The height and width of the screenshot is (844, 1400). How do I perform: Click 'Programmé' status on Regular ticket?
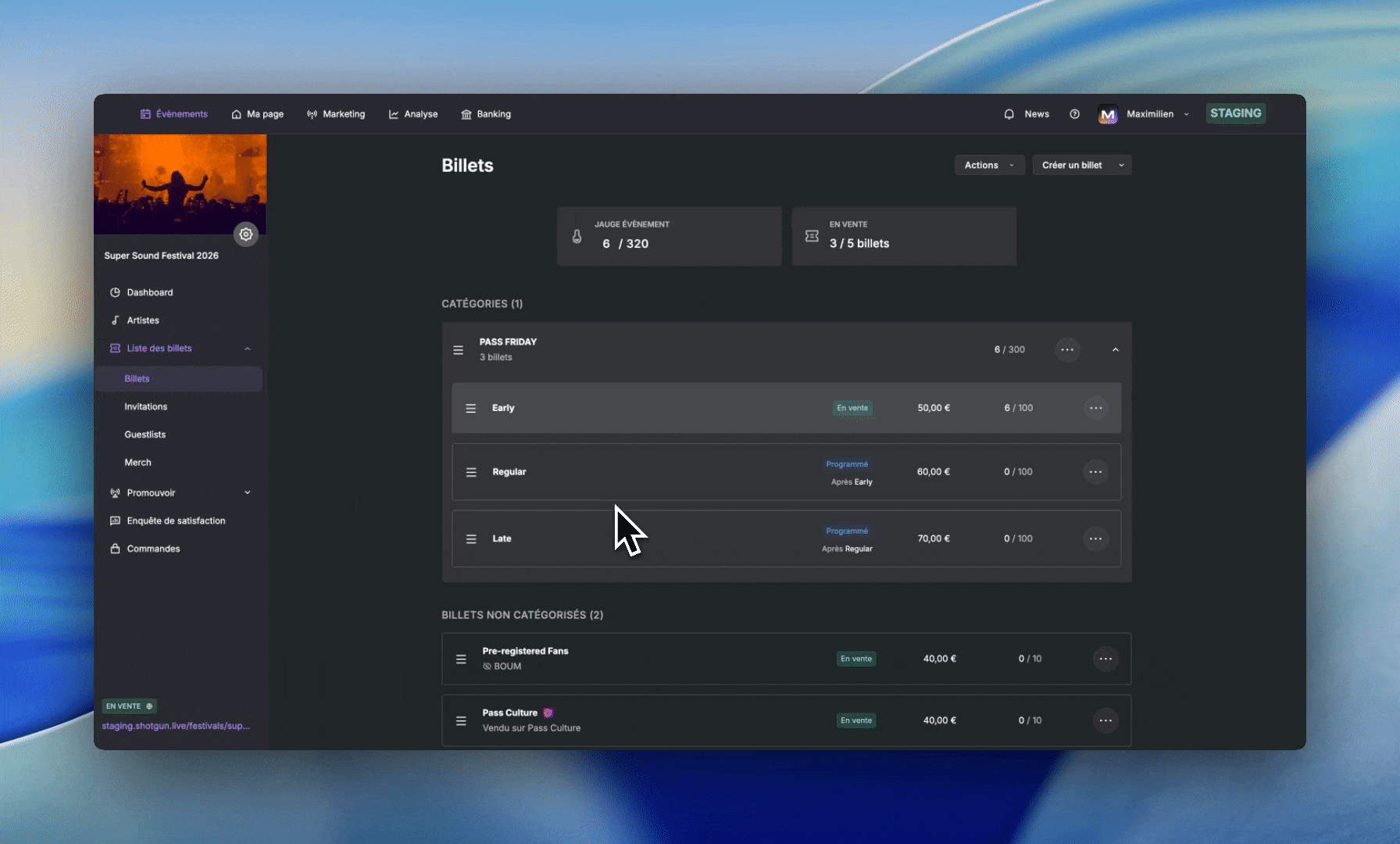point(847,464)
